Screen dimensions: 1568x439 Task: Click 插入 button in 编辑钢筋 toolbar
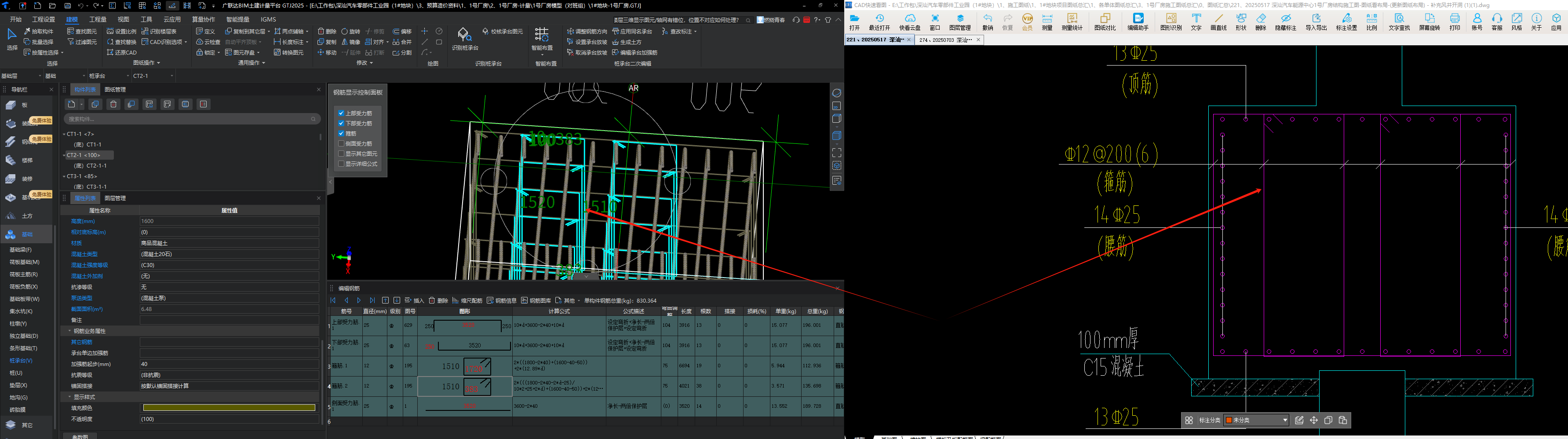(x=415, y=300)
